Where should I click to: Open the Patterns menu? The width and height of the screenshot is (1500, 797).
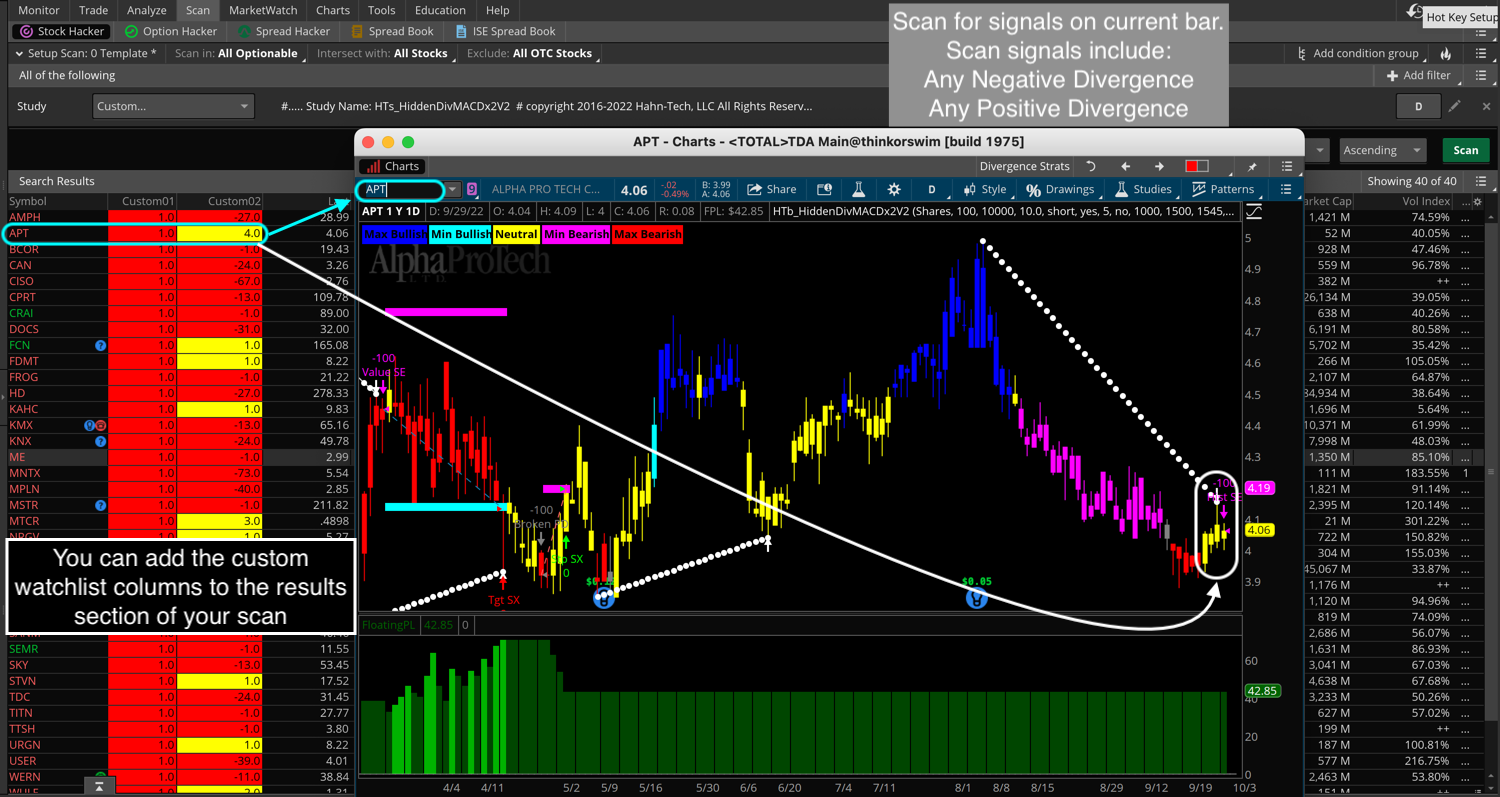coord(1222,189)
